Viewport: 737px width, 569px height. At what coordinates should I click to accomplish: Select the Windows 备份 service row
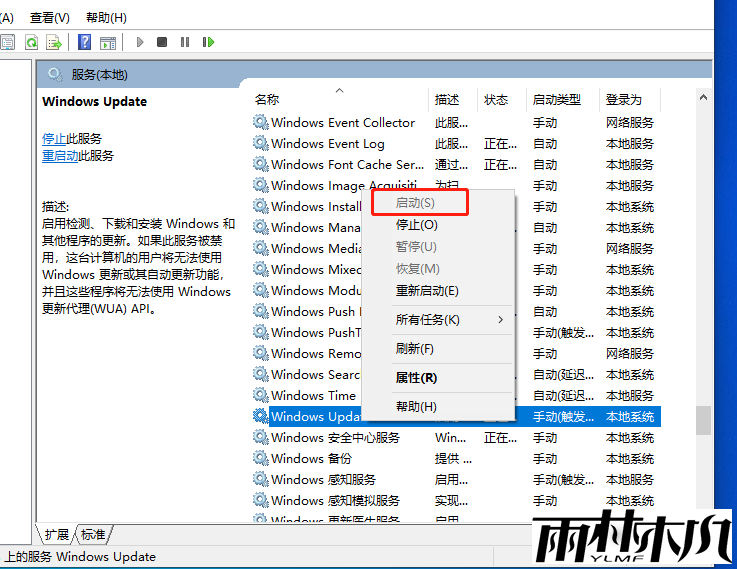click(456, 459)
